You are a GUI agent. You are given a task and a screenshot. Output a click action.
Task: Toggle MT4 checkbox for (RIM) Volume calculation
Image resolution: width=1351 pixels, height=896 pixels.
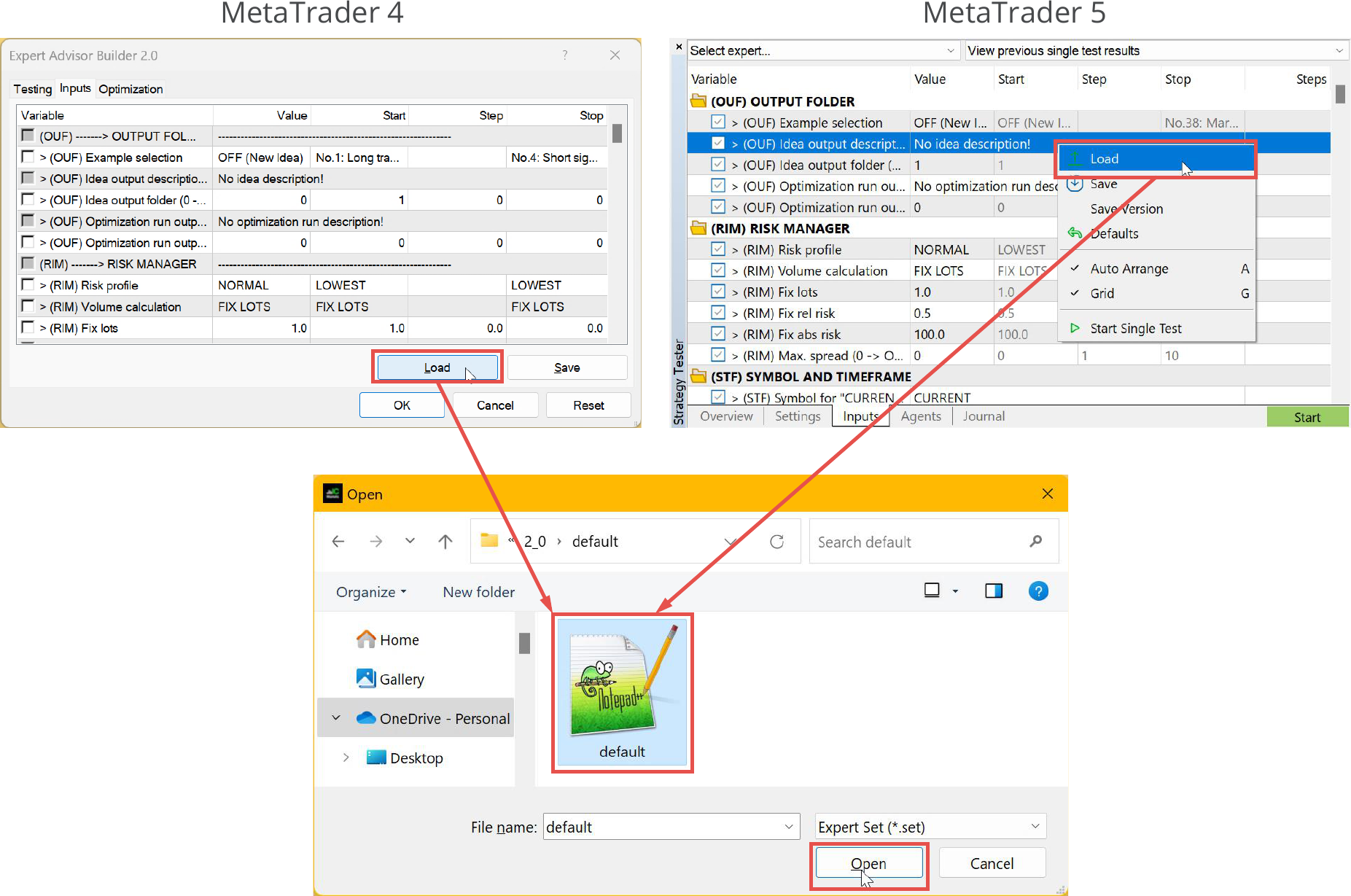pos(28,305)
